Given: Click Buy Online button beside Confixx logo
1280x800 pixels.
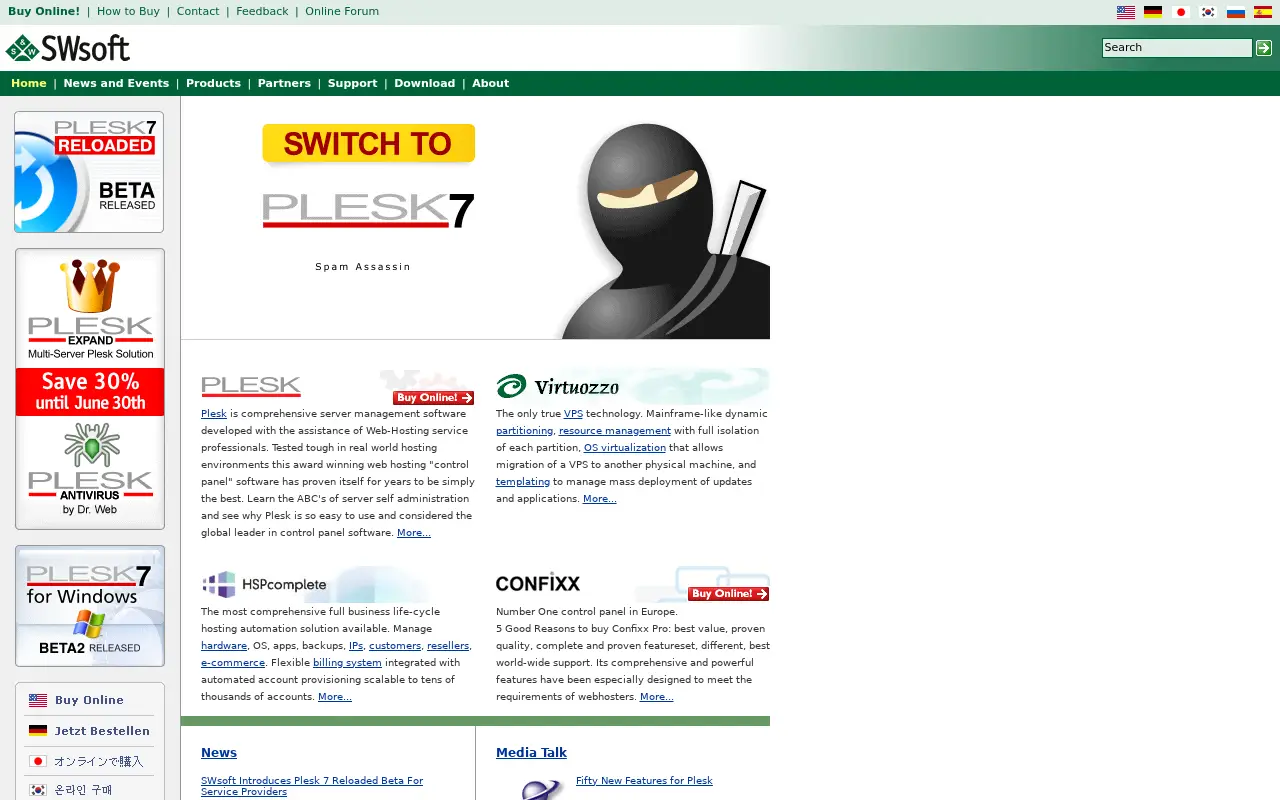Looking at the screenshot, I should pos(728,594).
